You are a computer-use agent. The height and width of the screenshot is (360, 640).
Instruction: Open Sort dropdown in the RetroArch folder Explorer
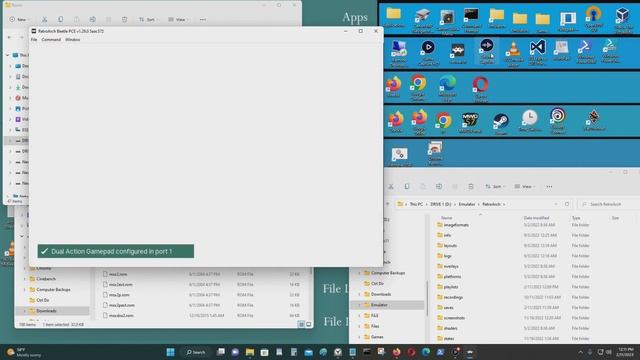pyautogui.click(x=495, y=187)
